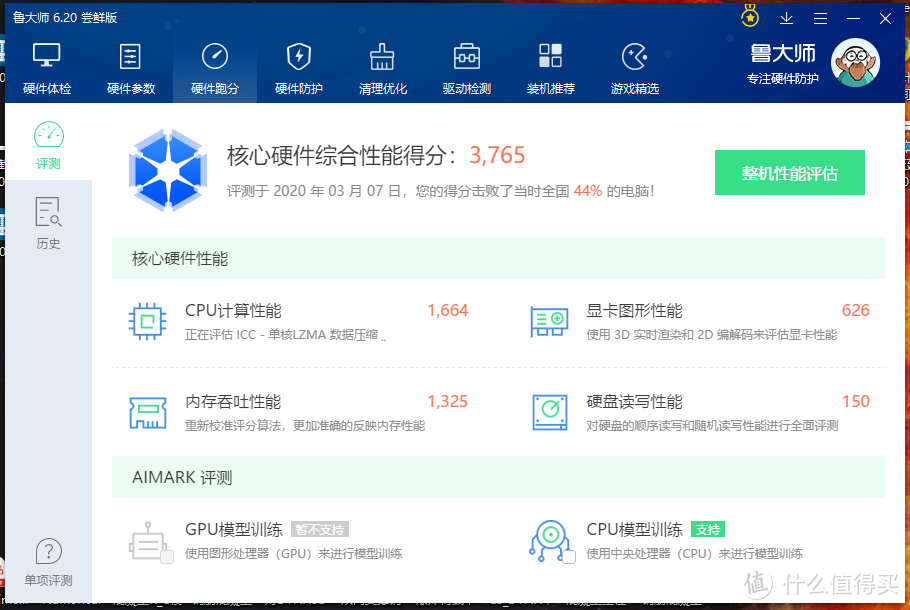Open the 硬件体检 hardware checkup tab
The height and width of the screenshot is (610, 910).
47,68
